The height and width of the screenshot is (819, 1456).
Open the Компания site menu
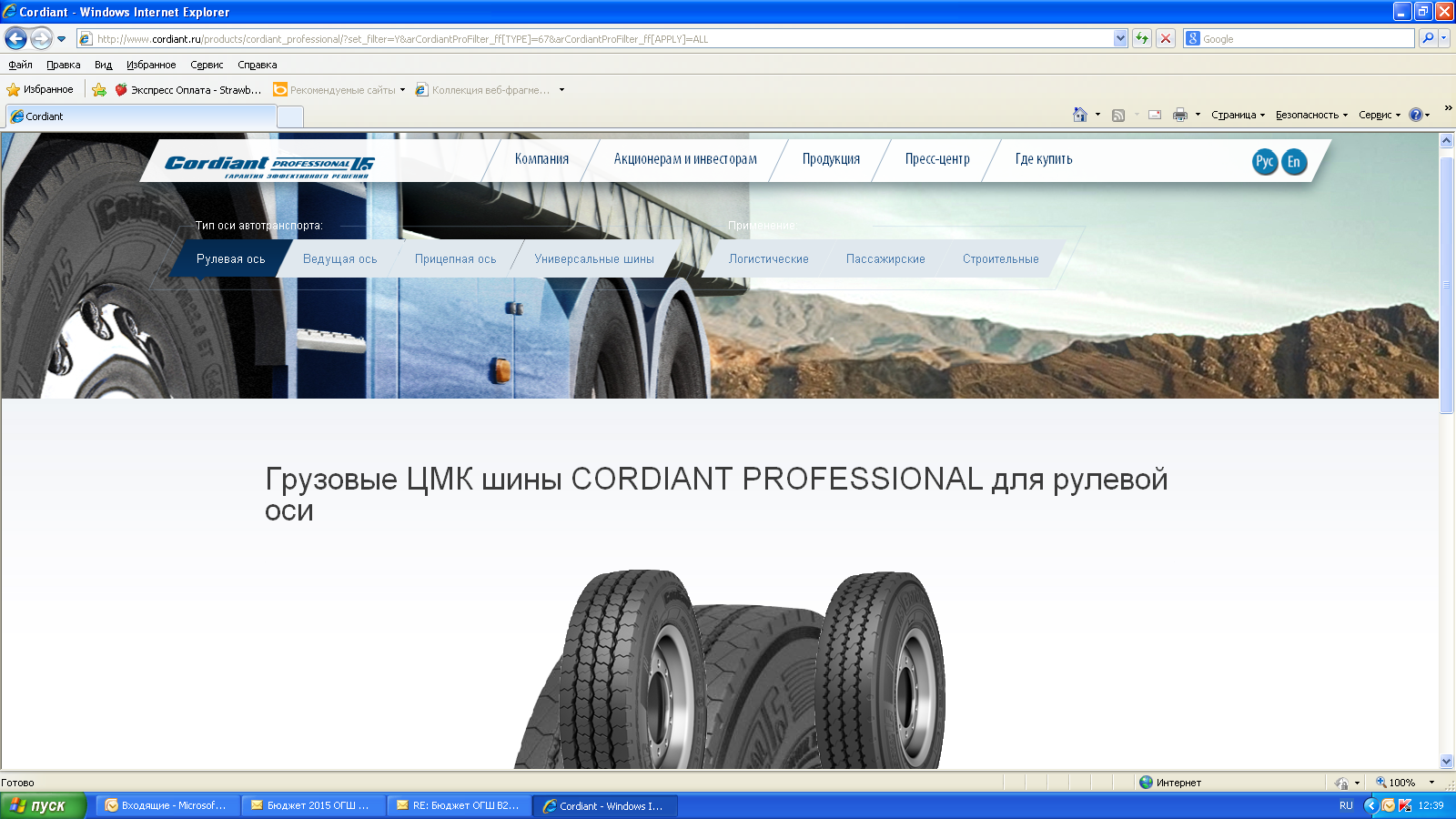pyautogui.click(x=541, y=159)
